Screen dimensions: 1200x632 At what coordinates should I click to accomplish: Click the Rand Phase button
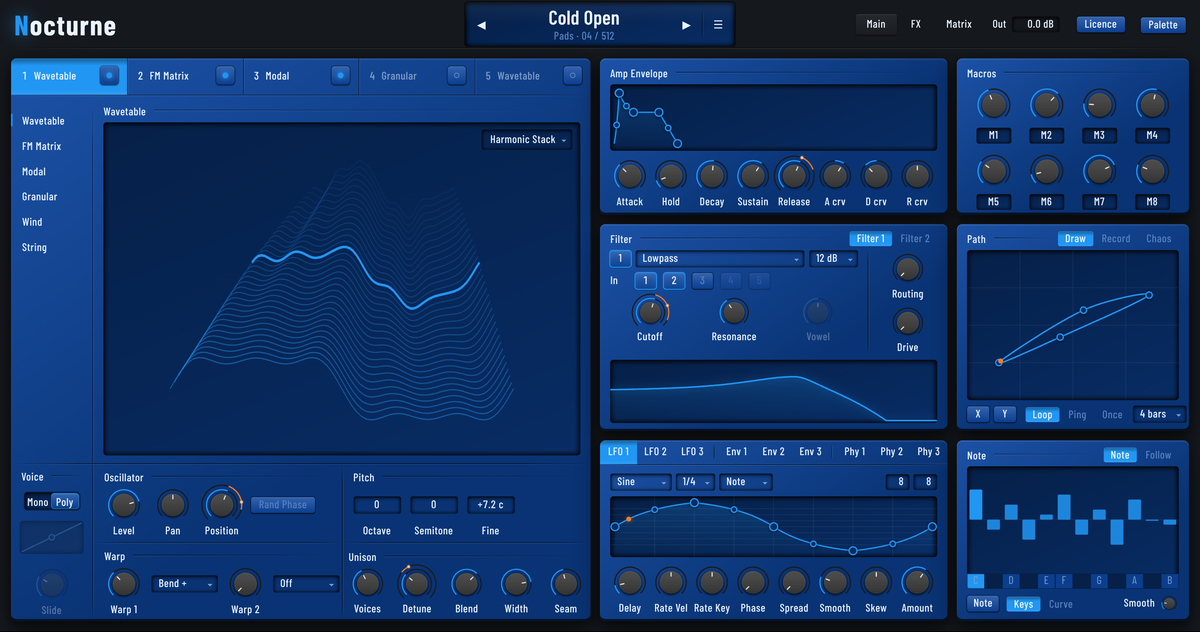click(283, 505)
